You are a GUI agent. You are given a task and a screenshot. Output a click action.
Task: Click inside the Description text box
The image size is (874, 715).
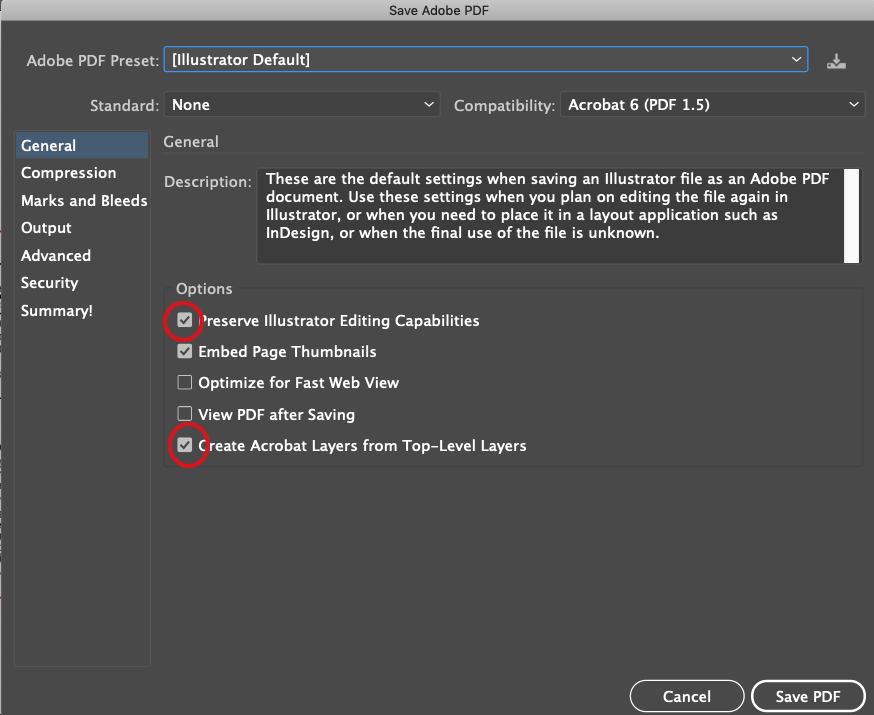click(x=550, y=216)
